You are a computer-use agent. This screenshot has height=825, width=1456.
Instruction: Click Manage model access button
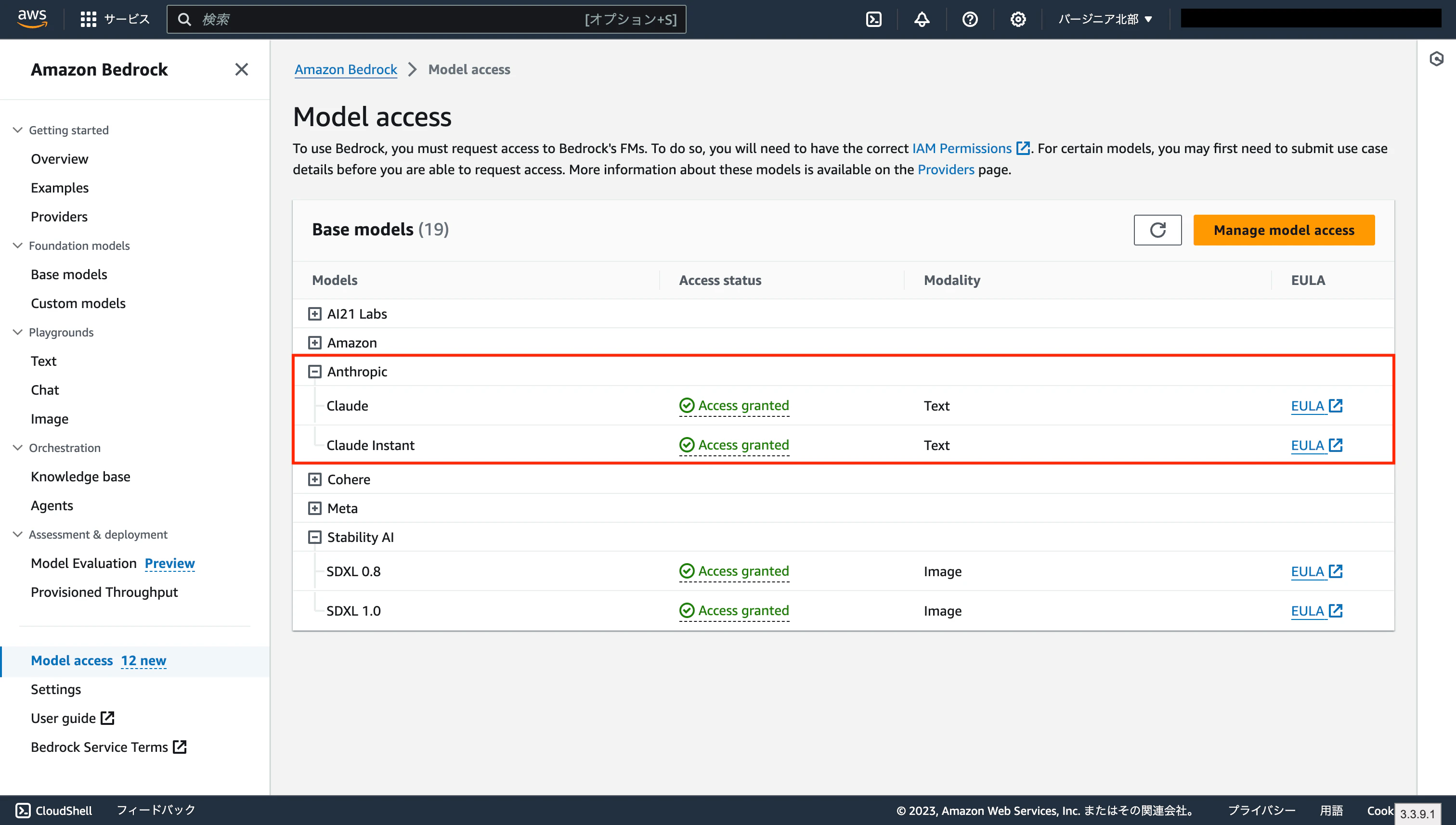1284,230
